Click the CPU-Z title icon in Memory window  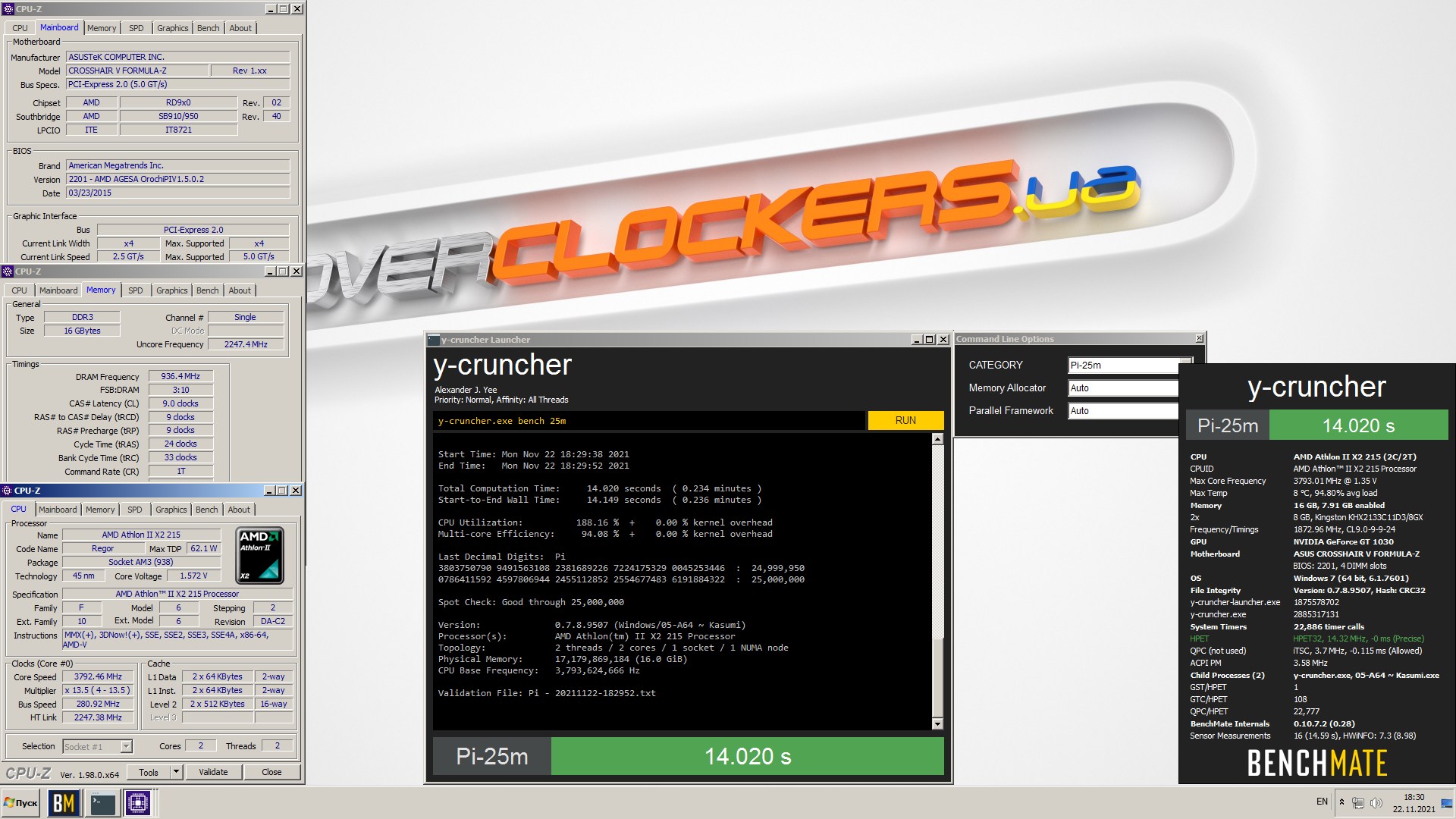[8, 271]
